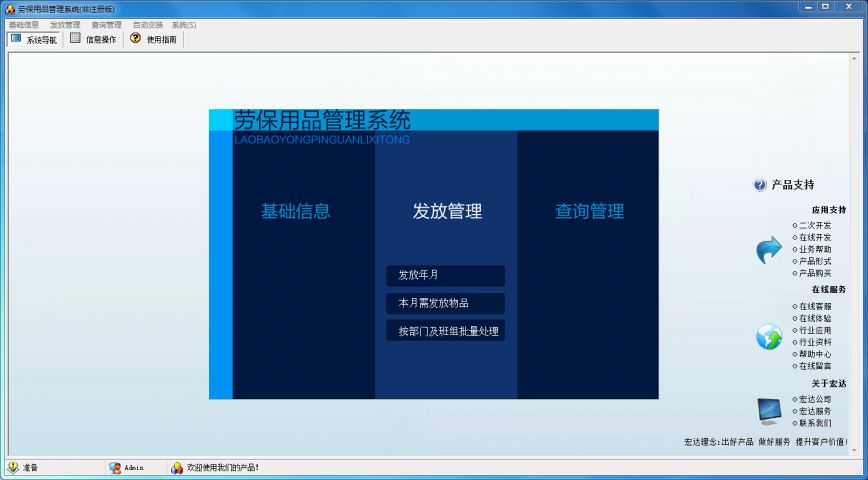
Task: Click 按部门及班组批量处理 button
Action: (445, 330)
